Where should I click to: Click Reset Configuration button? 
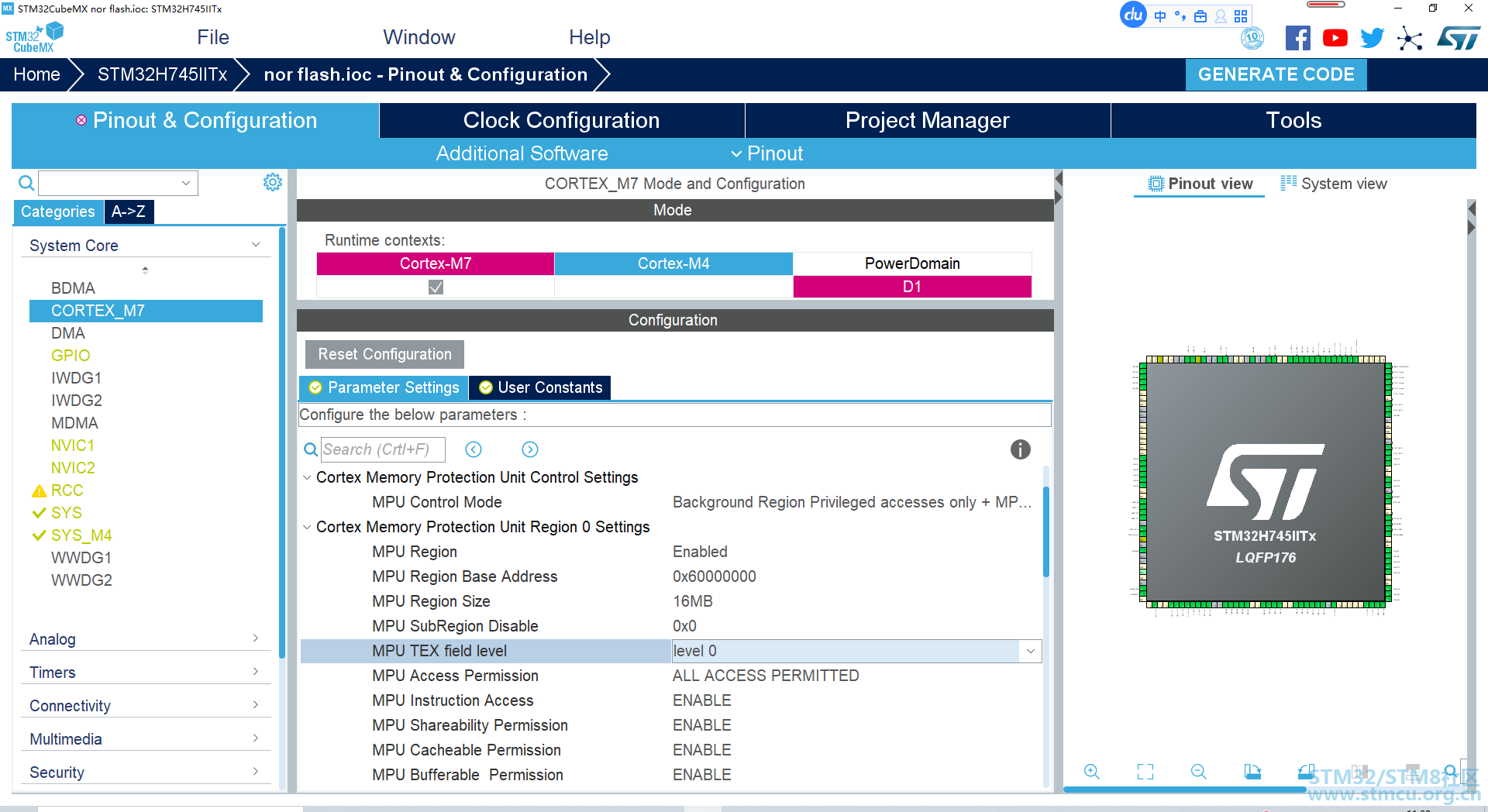[384, 354]
